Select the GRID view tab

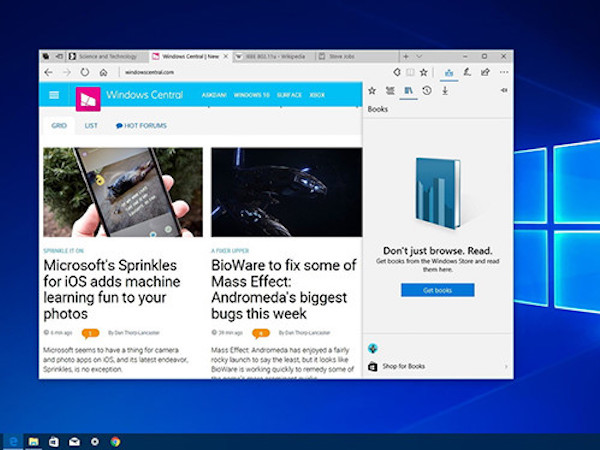click(59, 126)
